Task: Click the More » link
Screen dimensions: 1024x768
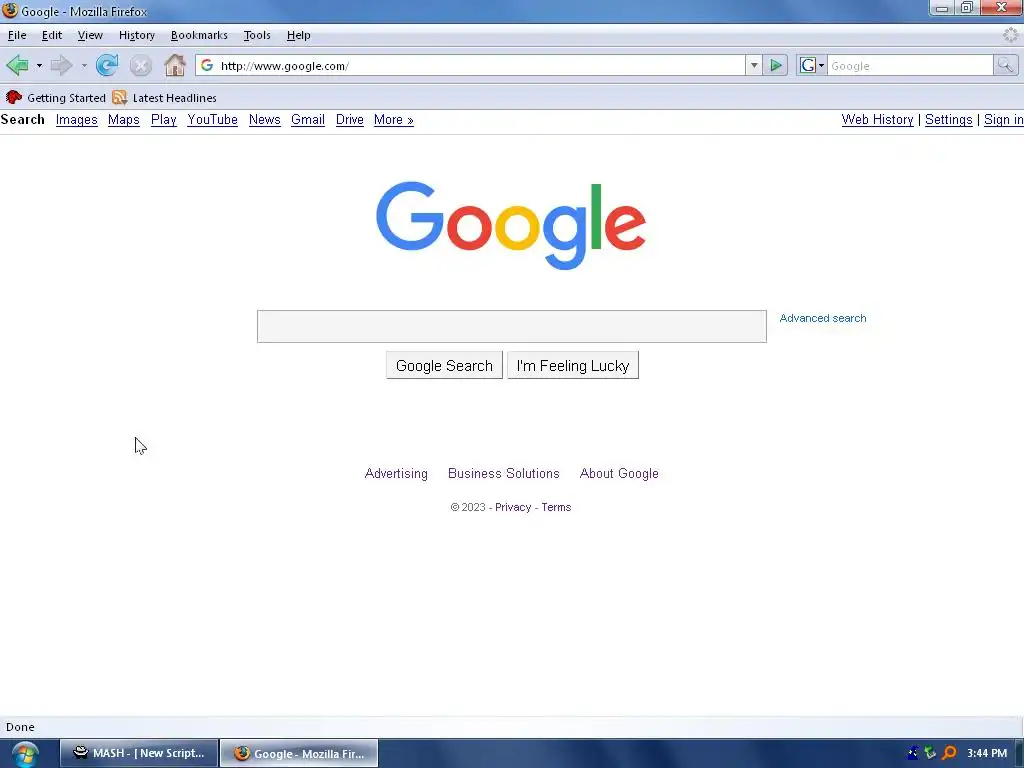Action: 393,120
